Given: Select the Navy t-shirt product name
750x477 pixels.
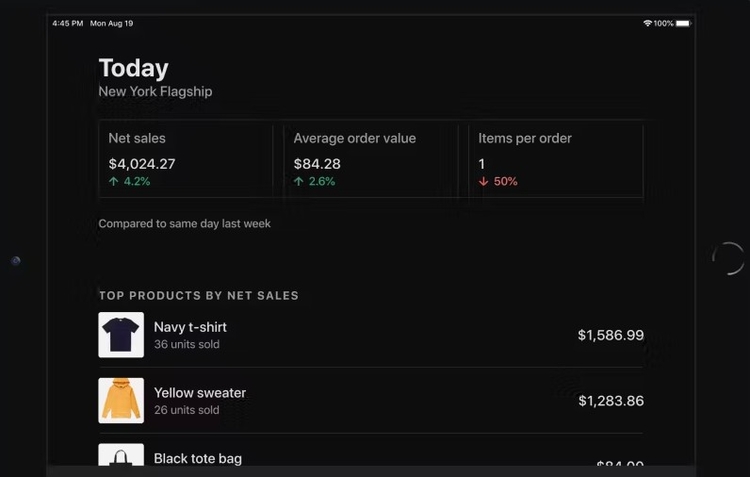Looking at the screenshot, I should pos(190,327).
